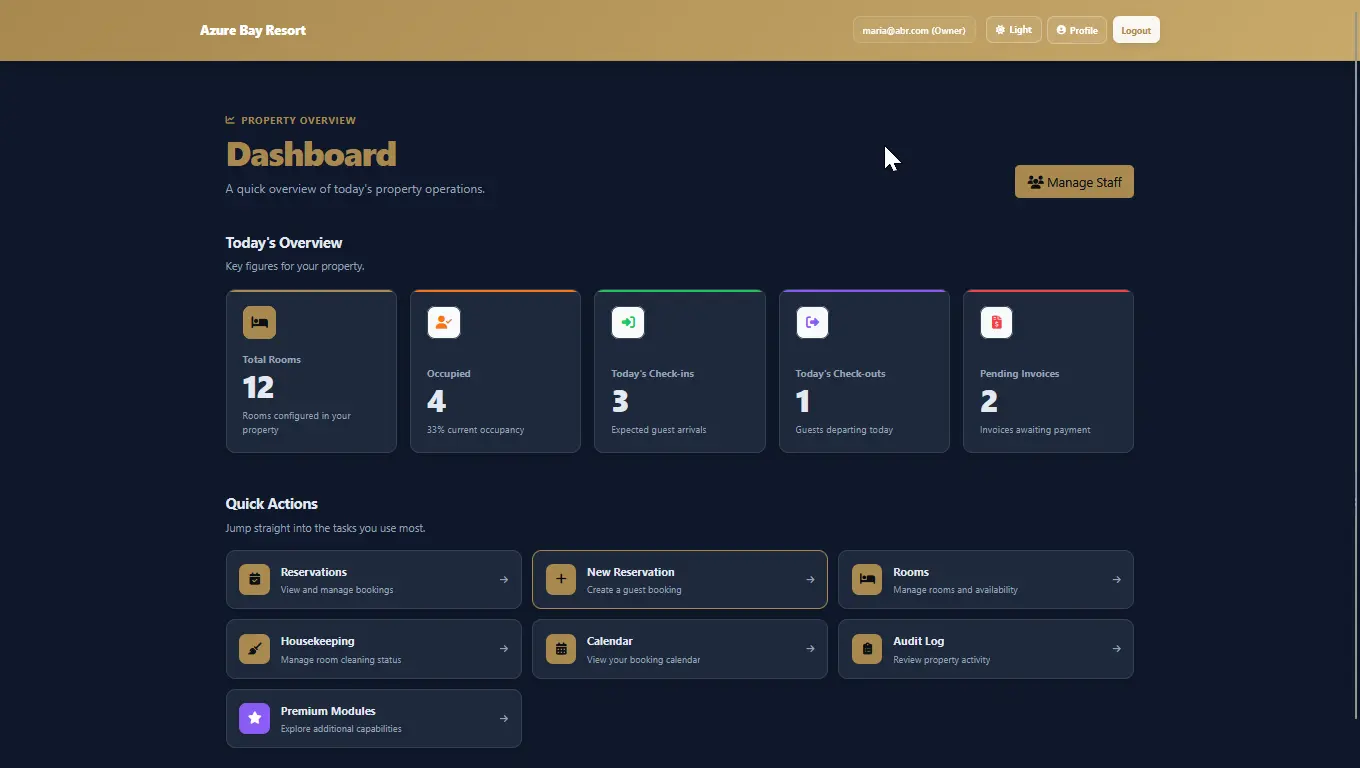Click the Pending Invoices document icon
Viewport: 1360px width, 768px height.
pos(996,322)
